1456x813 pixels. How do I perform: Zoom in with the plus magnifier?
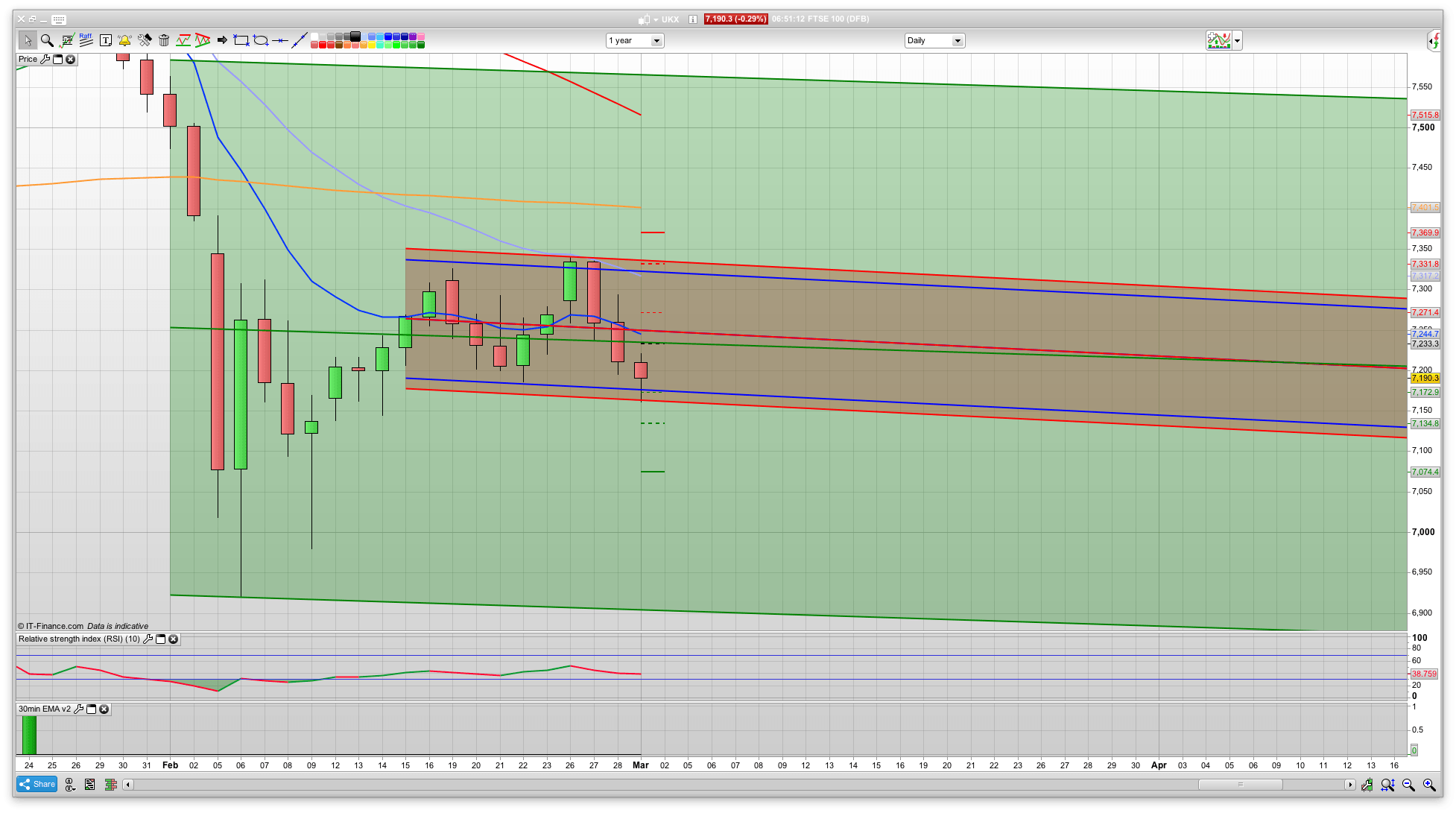tap(1429, 784)
